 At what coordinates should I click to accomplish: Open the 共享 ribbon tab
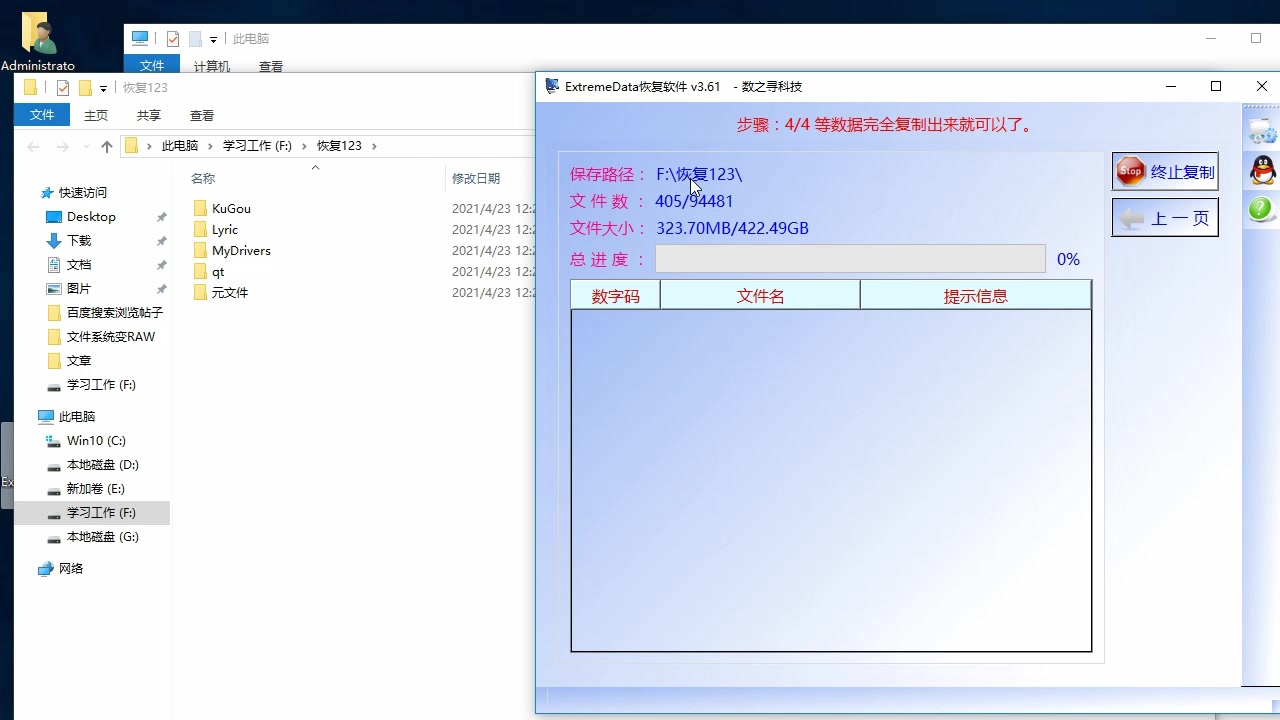[x=149, y=115]
